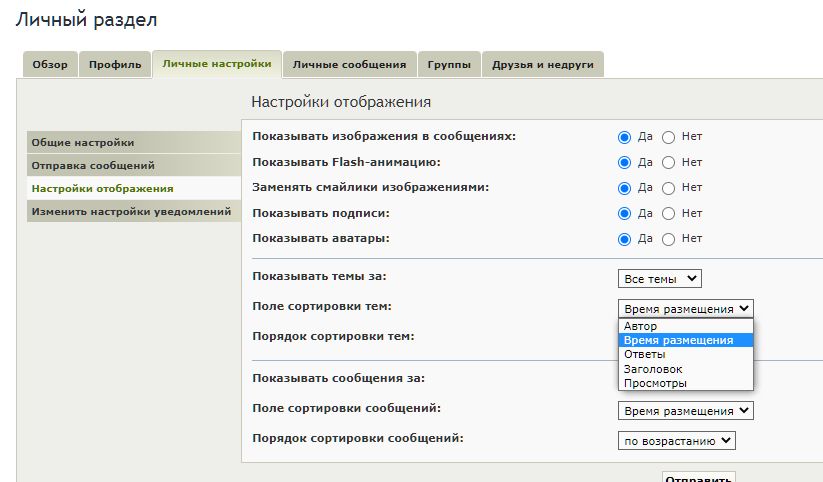The height and width of the screenshot is (482, 823).
Task: Open the Профиль tab
Action: pyautogui.click(x=115, y=65)
